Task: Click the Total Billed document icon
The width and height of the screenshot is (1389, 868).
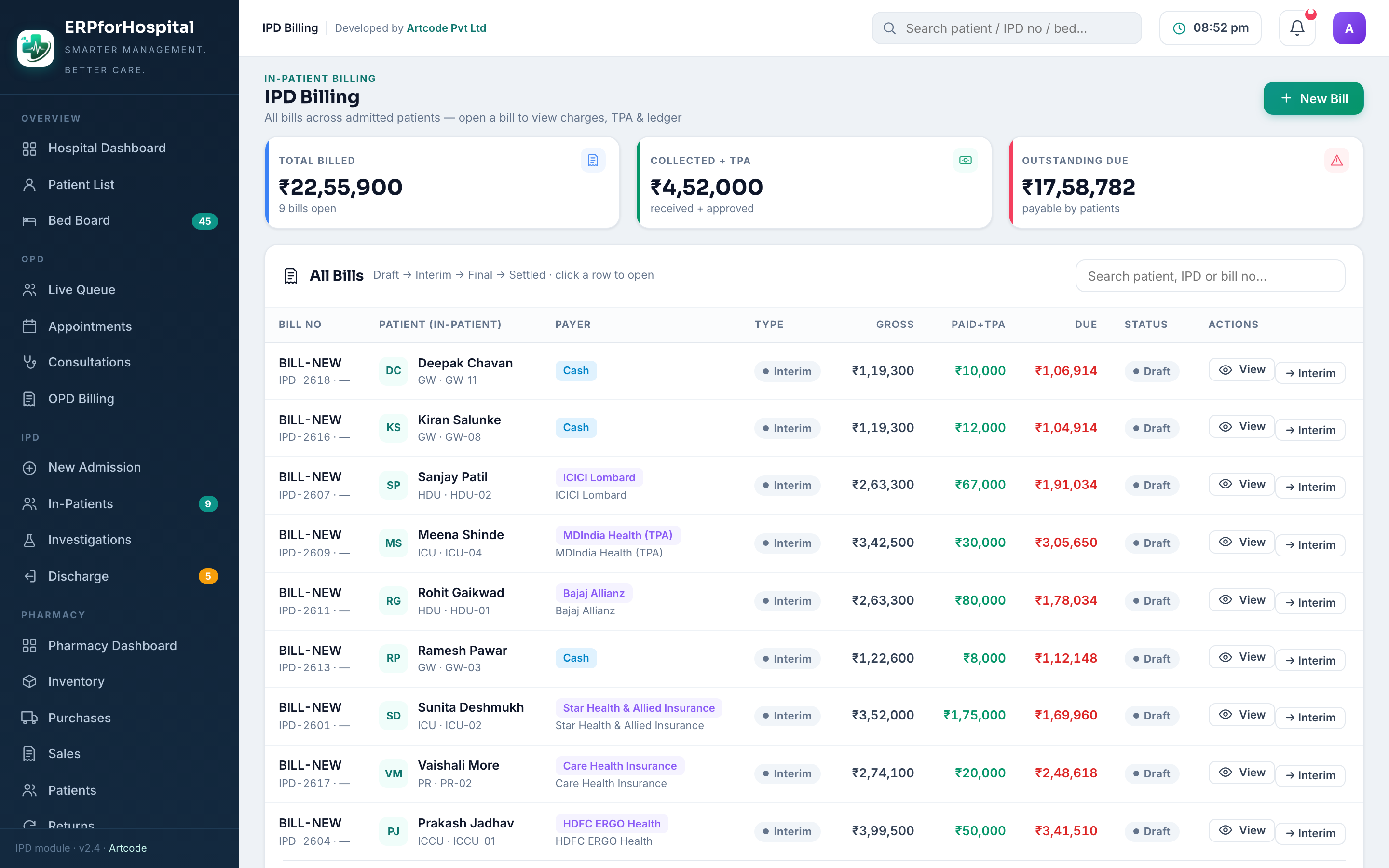Action: 593,160
